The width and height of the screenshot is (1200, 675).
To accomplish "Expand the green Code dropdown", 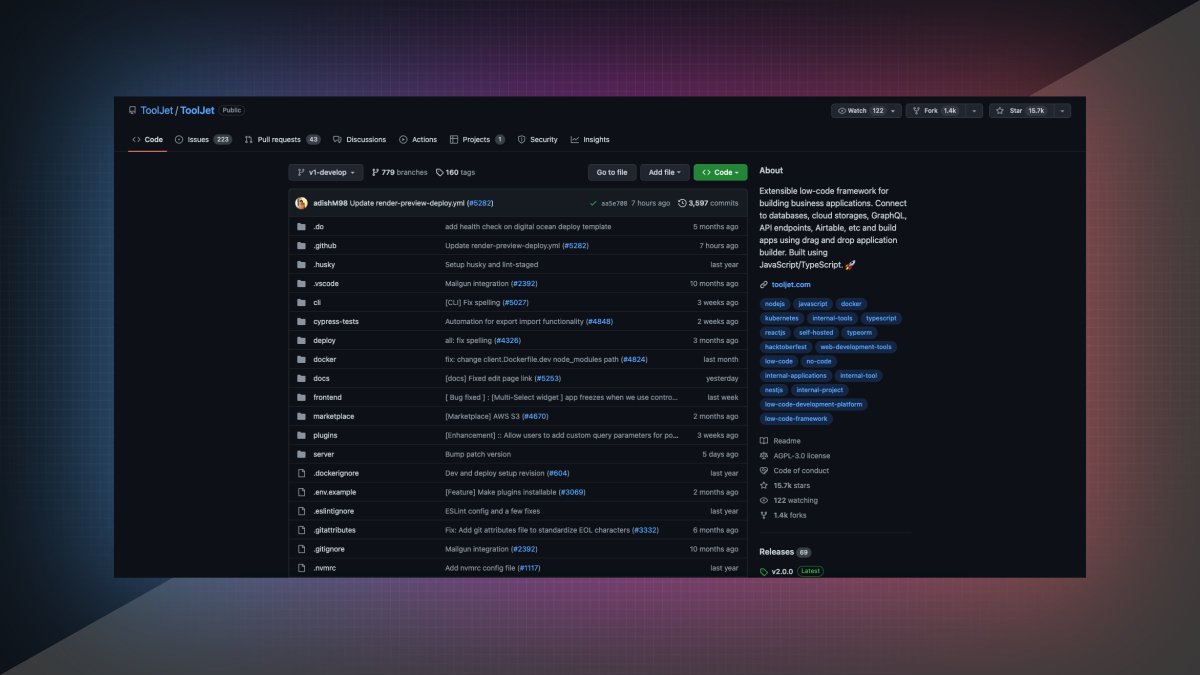I will tap(720, 172).
